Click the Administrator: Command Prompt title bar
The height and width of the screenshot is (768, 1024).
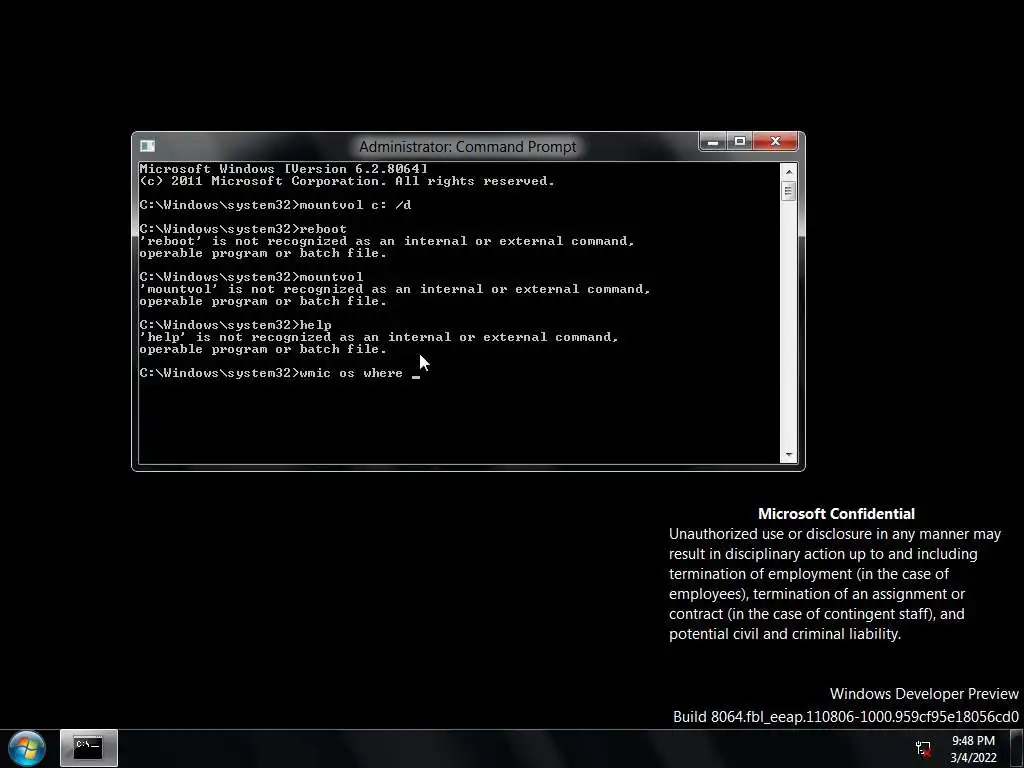[x=468, y=146]
